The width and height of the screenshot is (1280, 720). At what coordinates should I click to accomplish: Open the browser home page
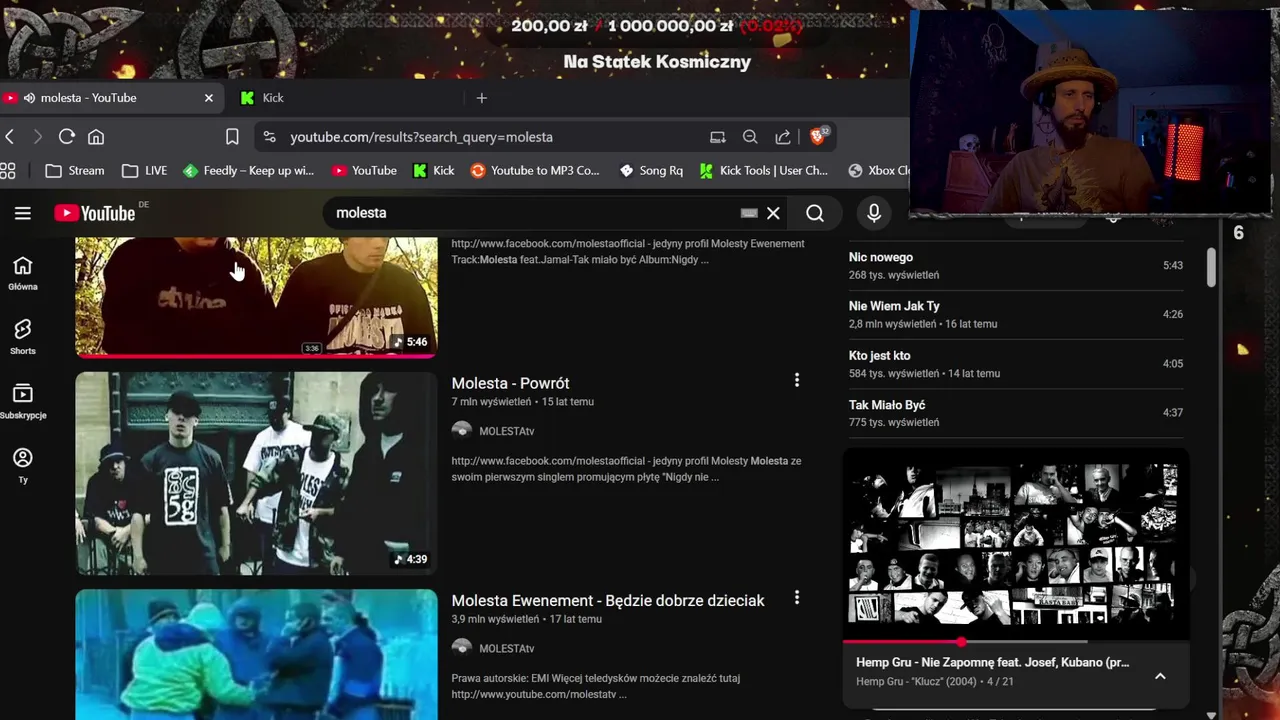(96, 137)
